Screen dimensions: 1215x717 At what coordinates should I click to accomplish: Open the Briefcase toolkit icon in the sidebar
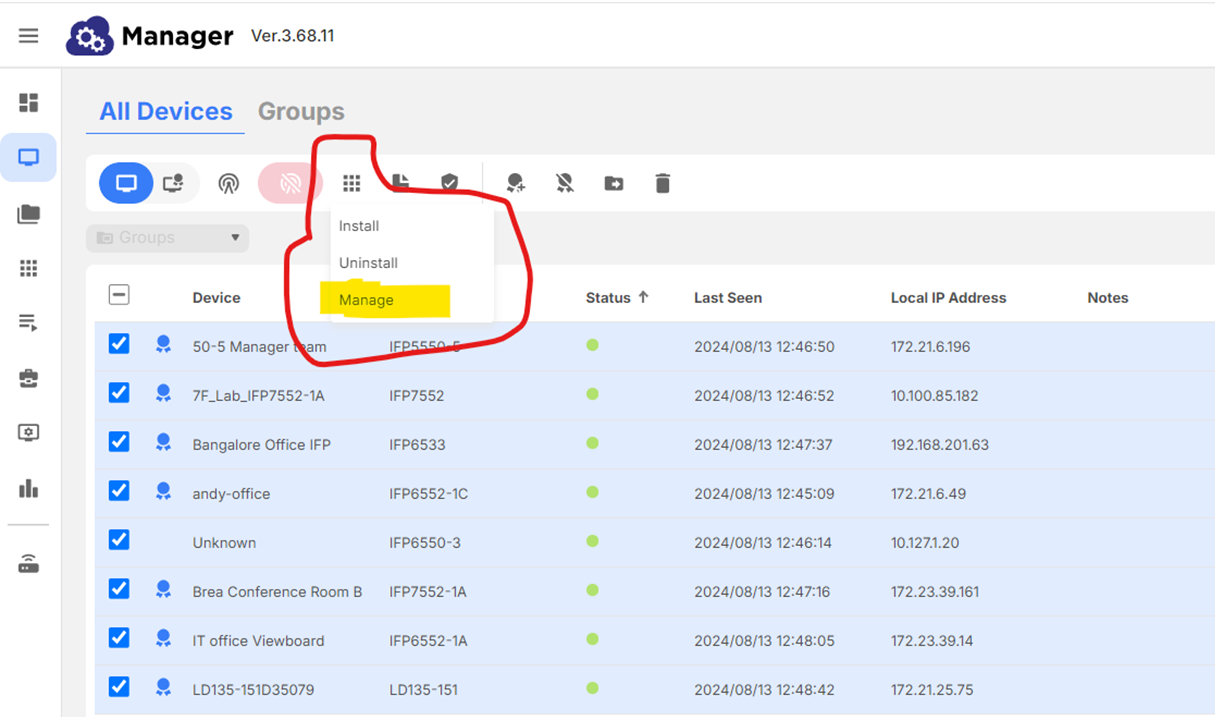coord(29,379)
